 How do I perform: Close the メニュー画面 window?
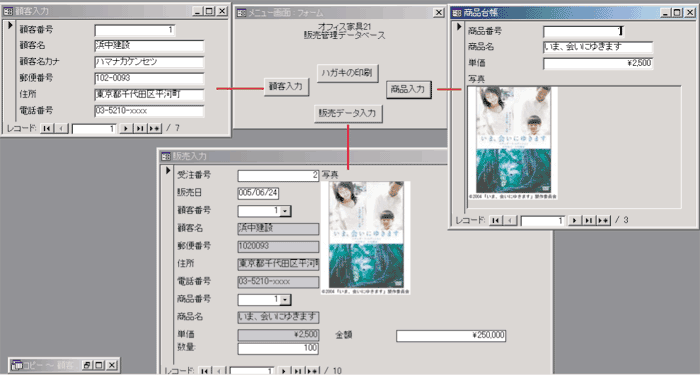point(439,13)
